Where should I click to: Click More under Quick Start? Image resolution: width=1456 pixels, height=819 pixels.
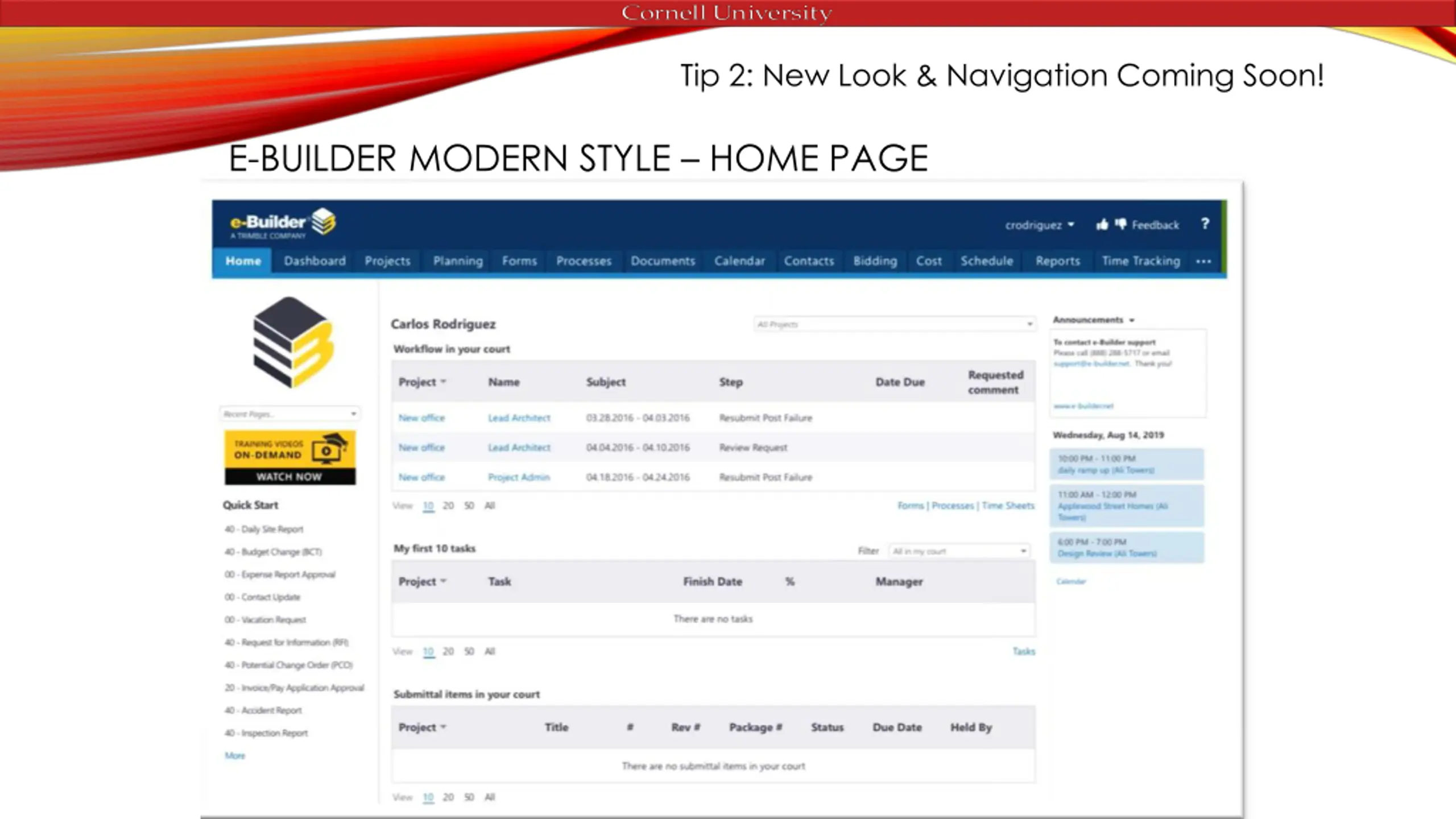[235, 756]
